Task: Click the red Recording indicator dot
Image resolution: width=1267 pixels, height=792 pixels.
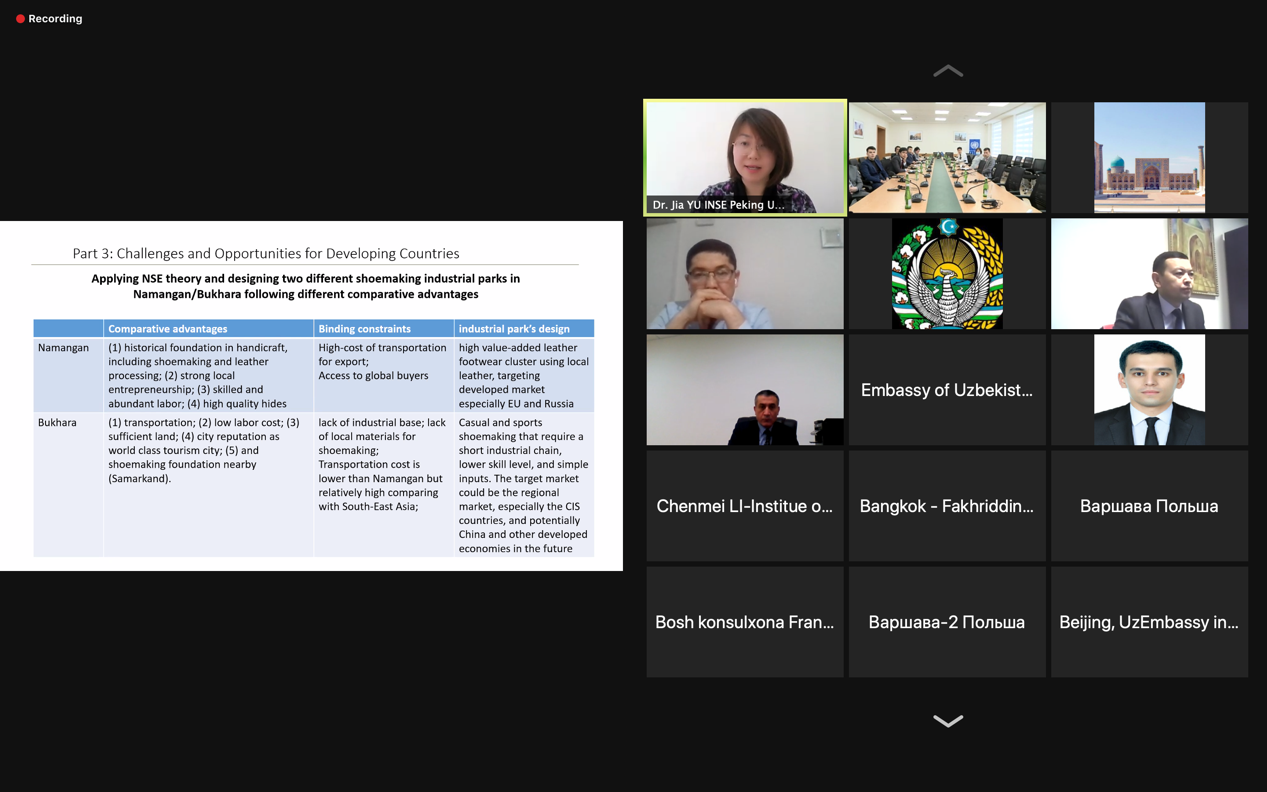Action: click(20, 19)
